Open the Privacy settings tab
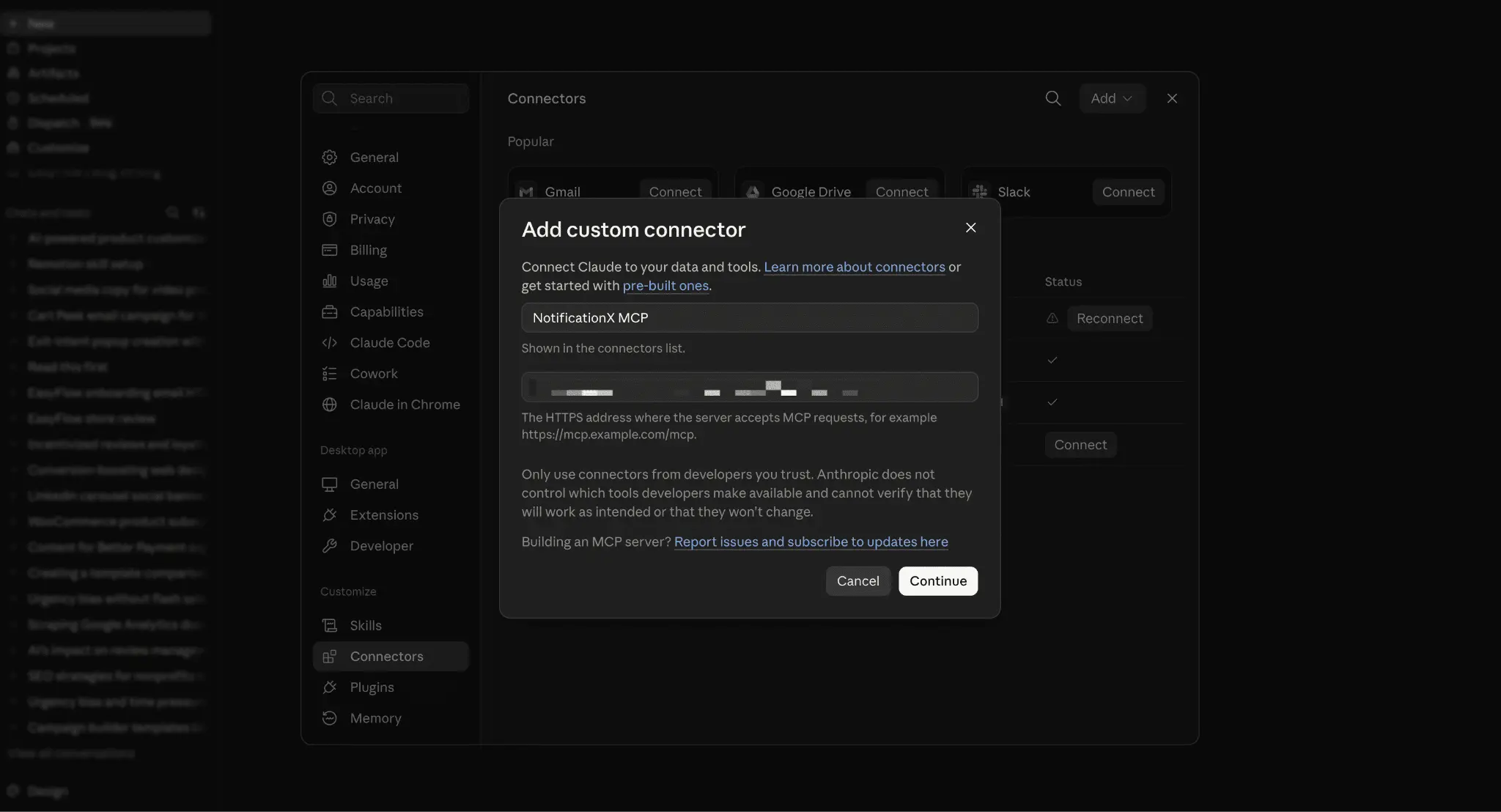This screenshot has width=1501, height=812. 390,219
